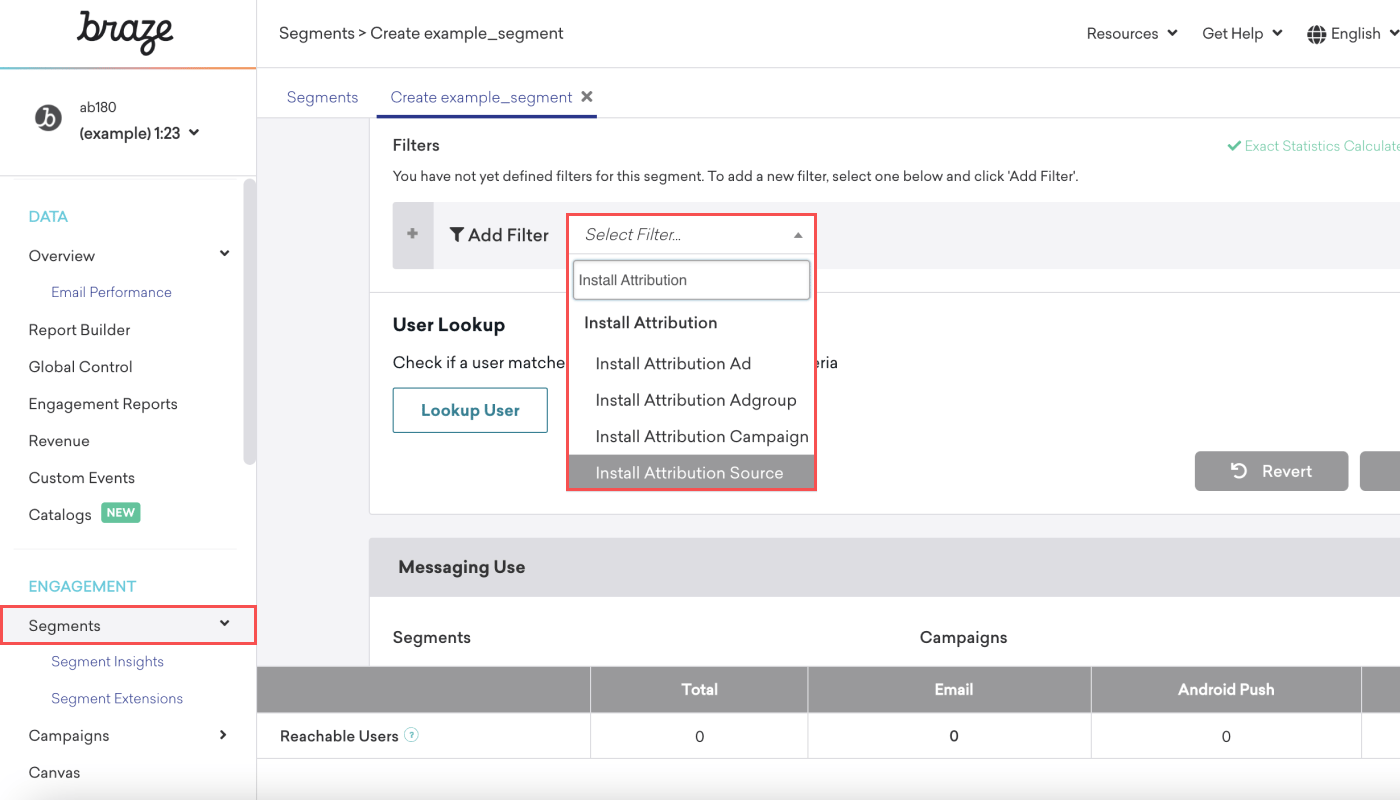This screenshot has width=1400, height=800.
Task: Open the Get Help dropdown
Action: coord(1242,34)
